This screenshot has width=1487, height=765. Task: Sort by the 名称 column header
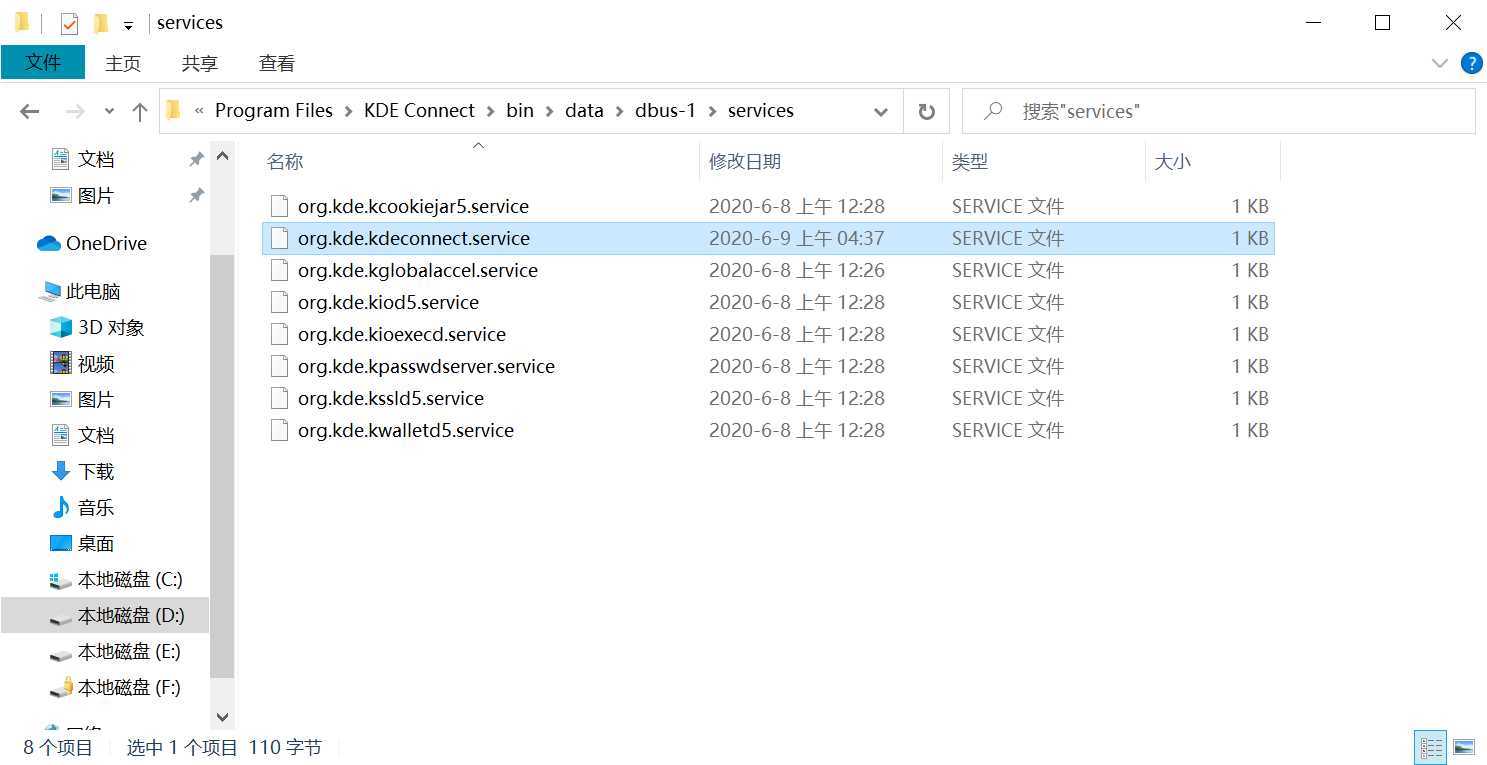click(x=480, y=161)
